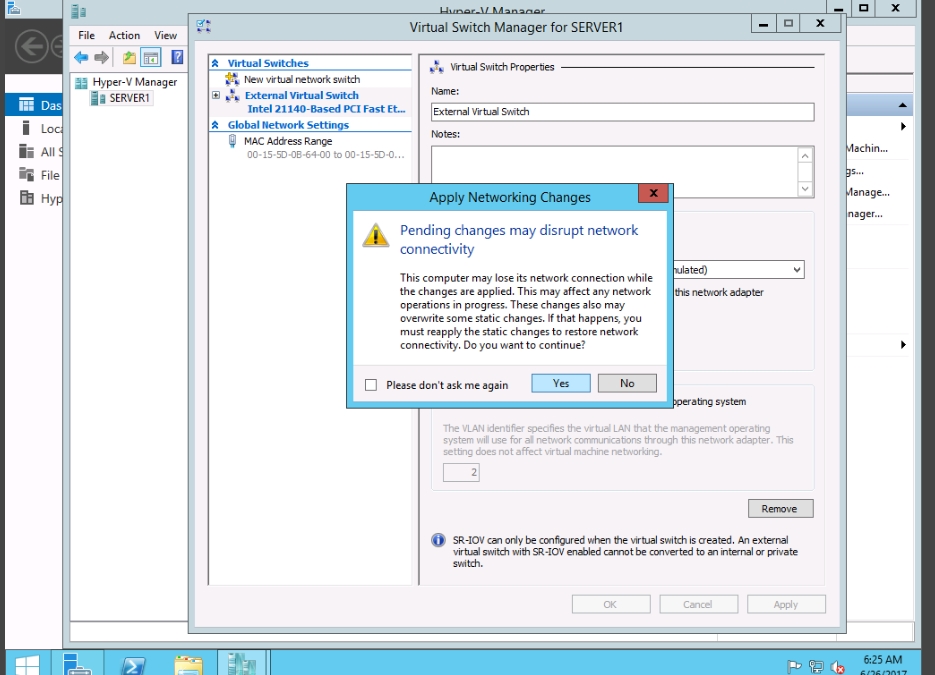
Task: Open Local Server in Server Manager sidebar
Action: 36,128
